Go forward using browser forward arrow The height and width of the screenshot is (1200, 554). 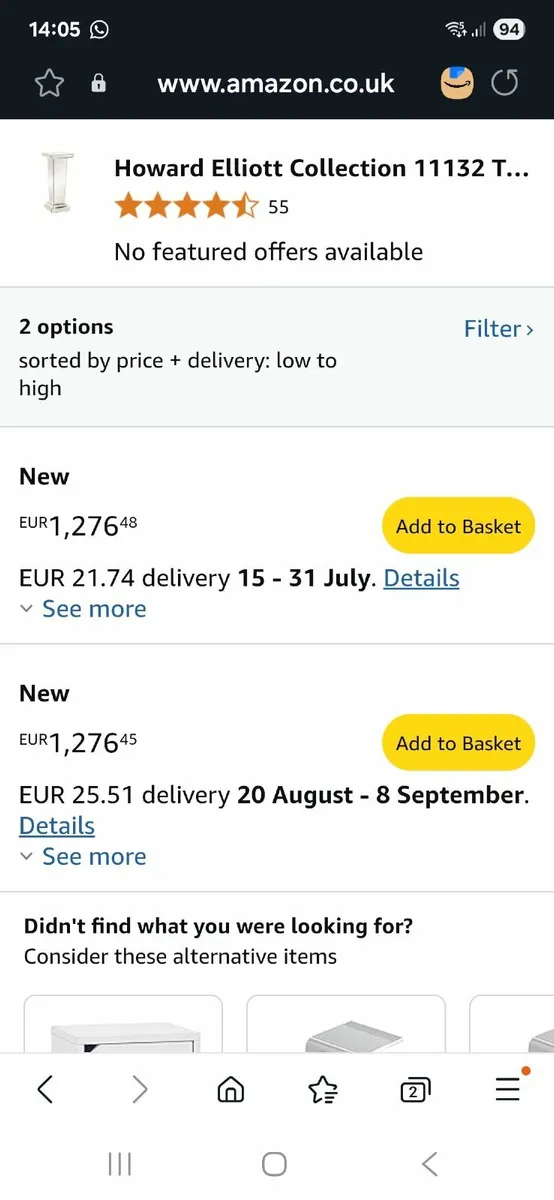[139, 1089]
